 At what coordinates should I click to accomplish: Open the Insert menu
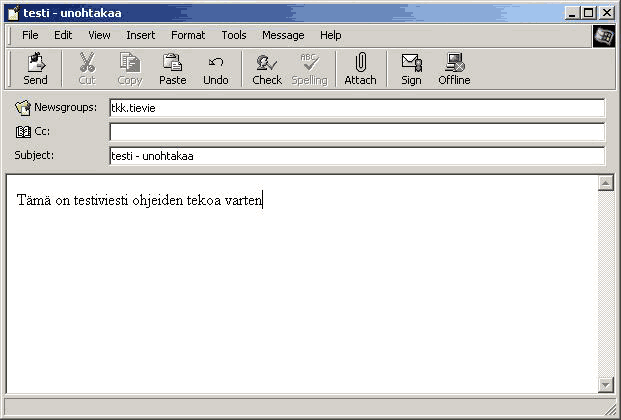point(141,35)
